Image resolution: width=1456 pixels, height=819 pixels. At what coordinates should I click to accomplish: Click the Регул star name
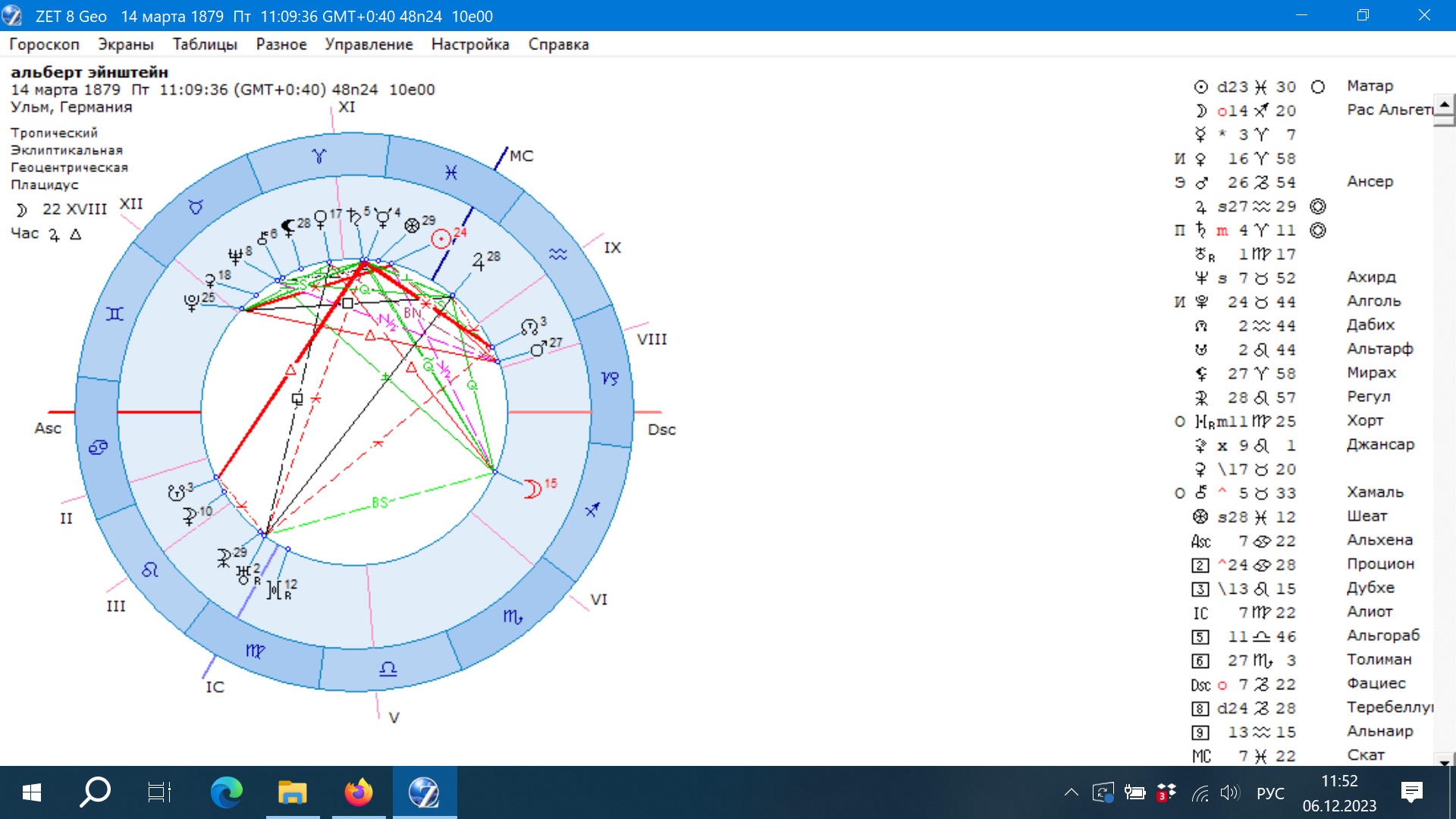[1368, 397]
